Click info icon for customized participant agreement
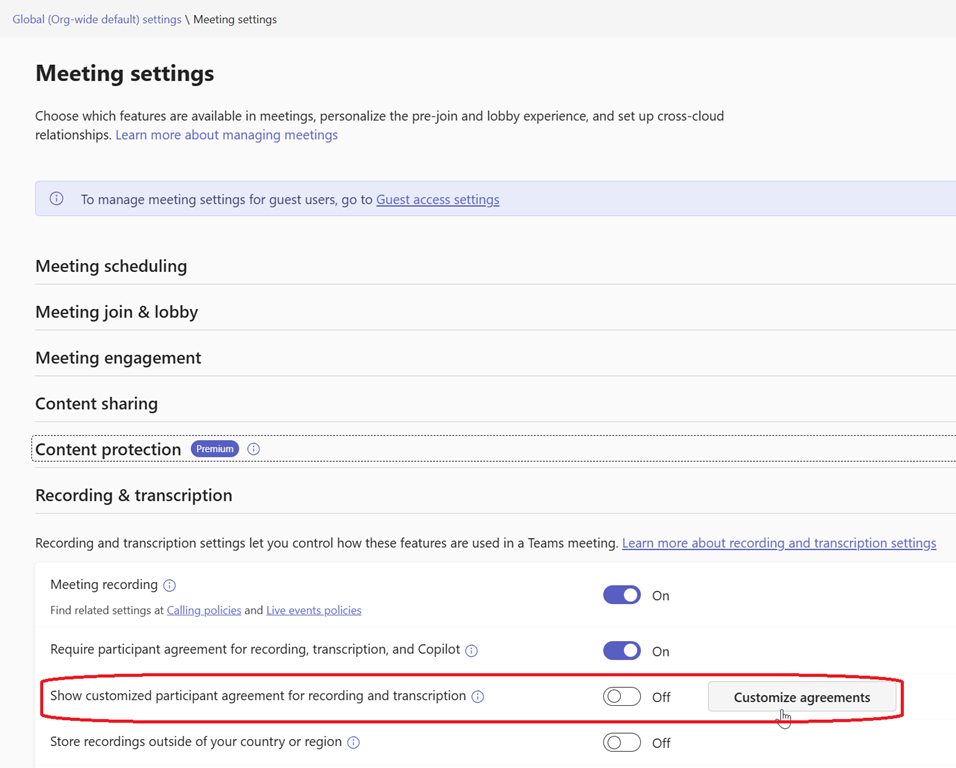956x768 pixels. (x=477, y=696)
